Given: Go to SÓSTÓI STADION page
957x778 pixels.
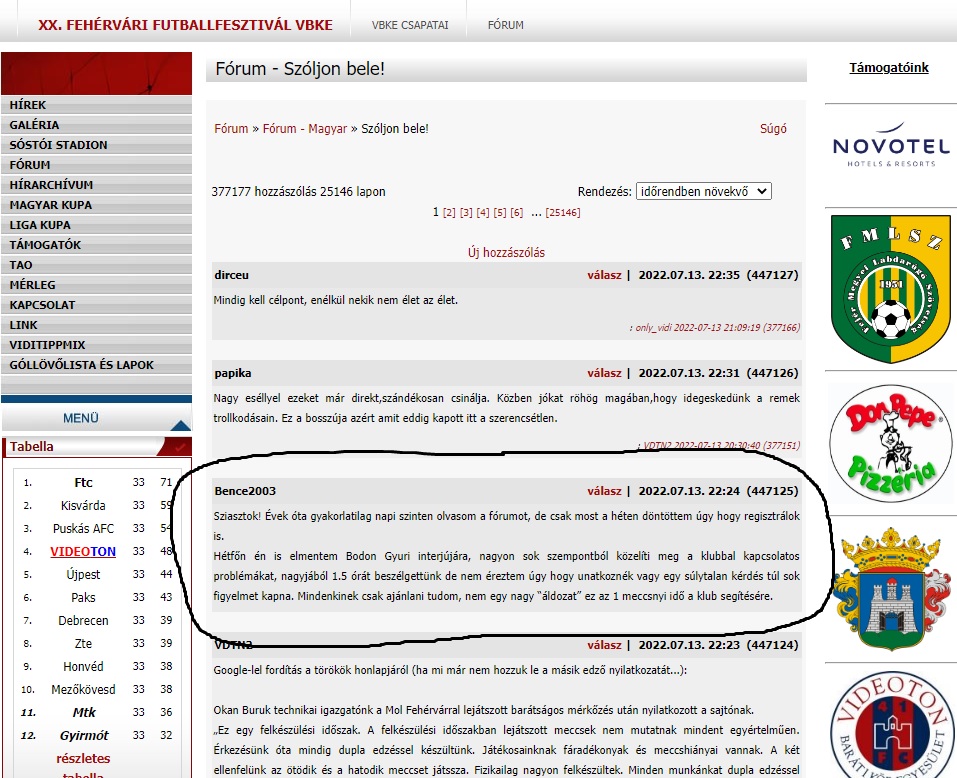Looking at the screenshot, I should [x=58, y=145].
